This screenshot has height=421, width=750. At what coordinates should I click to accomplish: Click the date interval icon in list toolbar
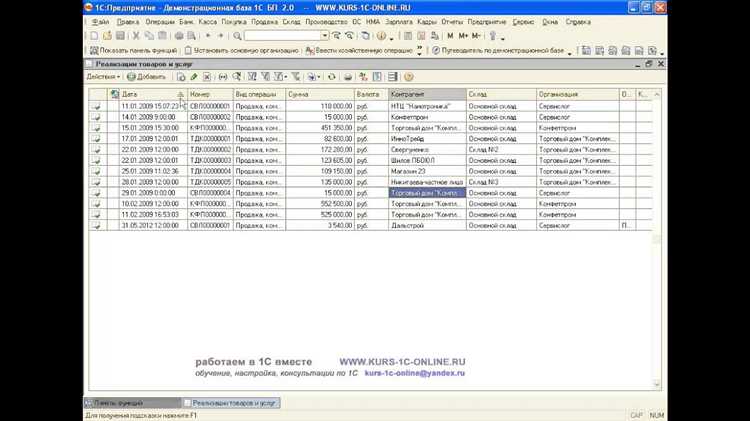tap(223, 77)
